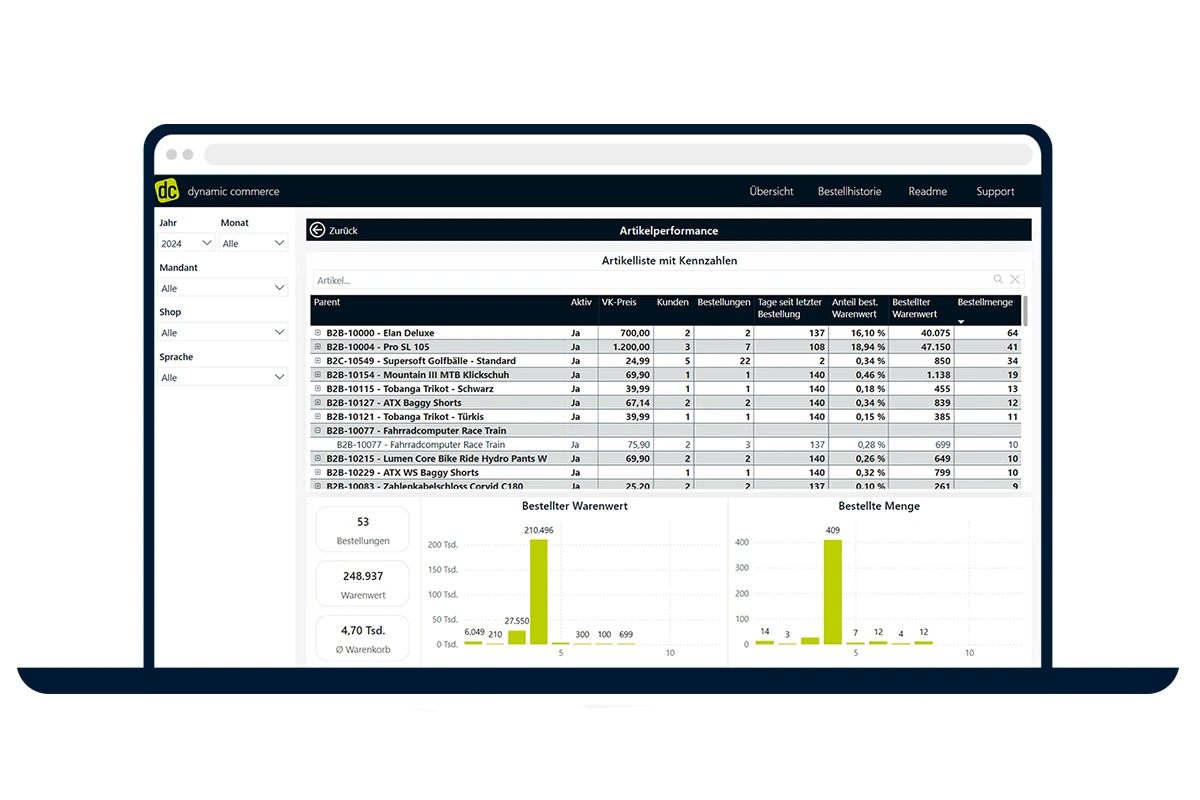
Task: Click cell 40.075 in Elan Deluxe row
Action: [x=936, y=333]
